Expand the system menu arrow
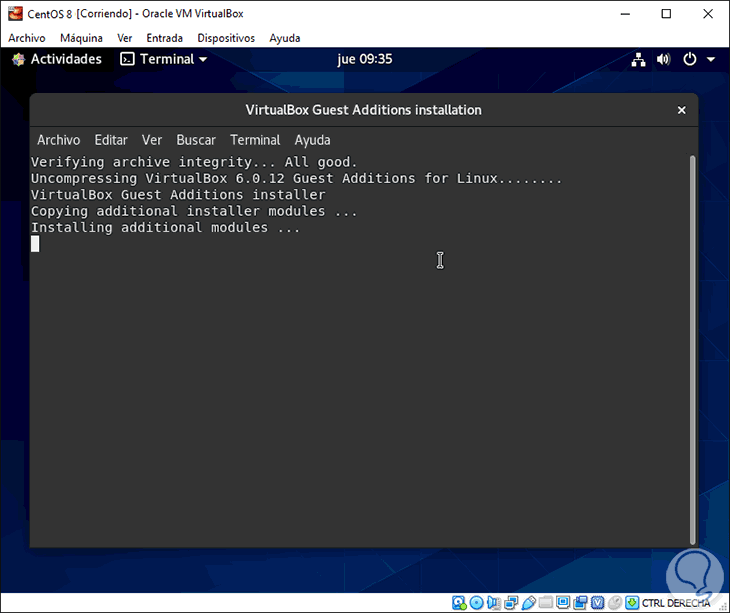 coord(711,60)
